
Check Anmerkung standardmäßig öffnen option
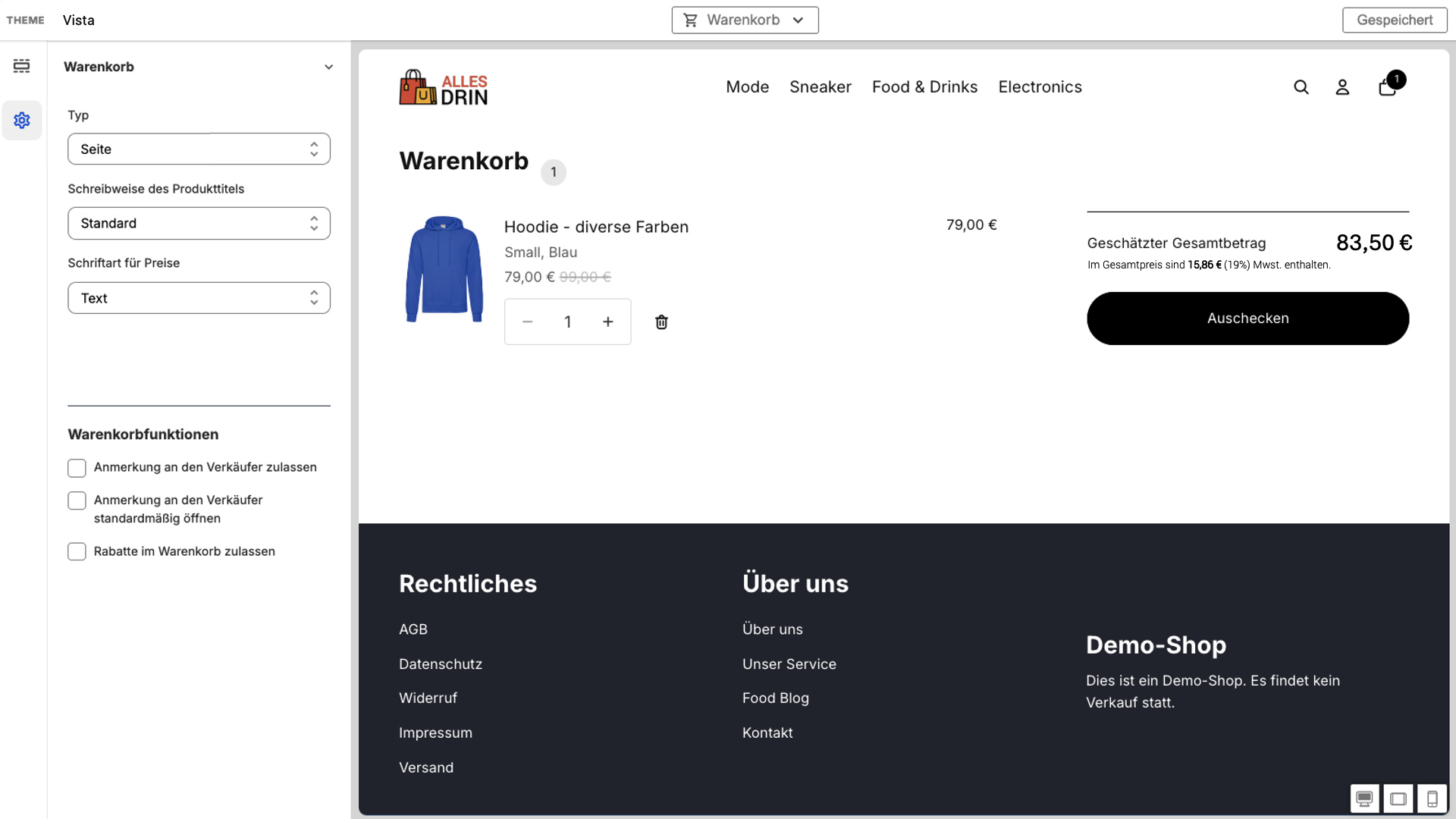click(77, 500)
